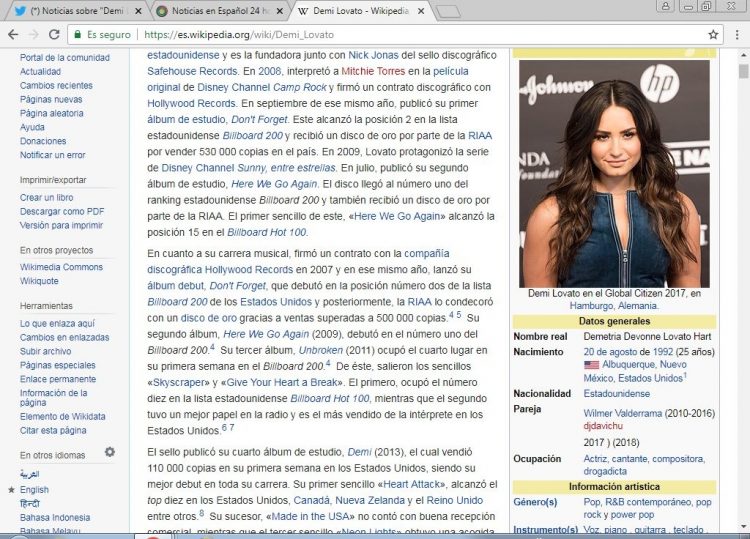Switch to the English language version
This screenshot has height=539, width=750.
[34, 489]
